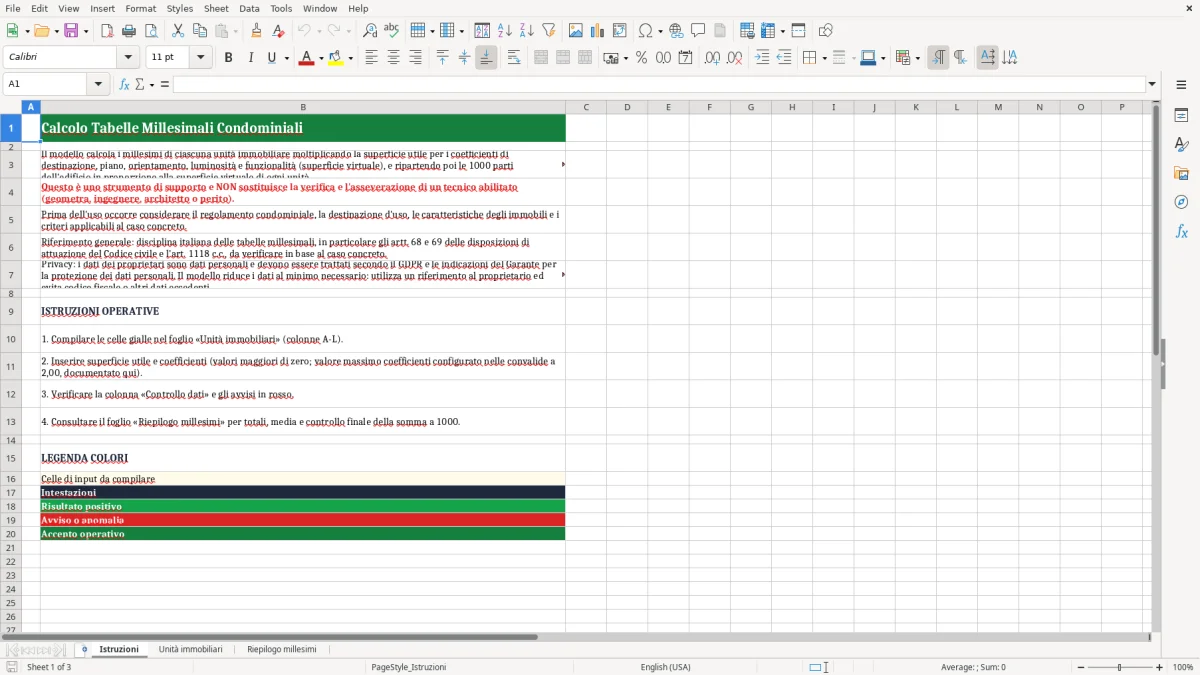Select column B header
Screen dimensions: 1200x675
303,107
